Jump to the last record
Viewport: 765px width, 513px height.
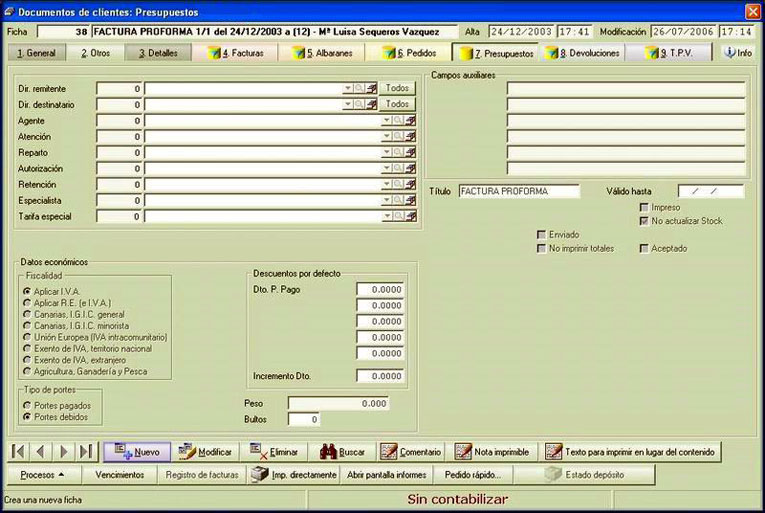(86, 451)
